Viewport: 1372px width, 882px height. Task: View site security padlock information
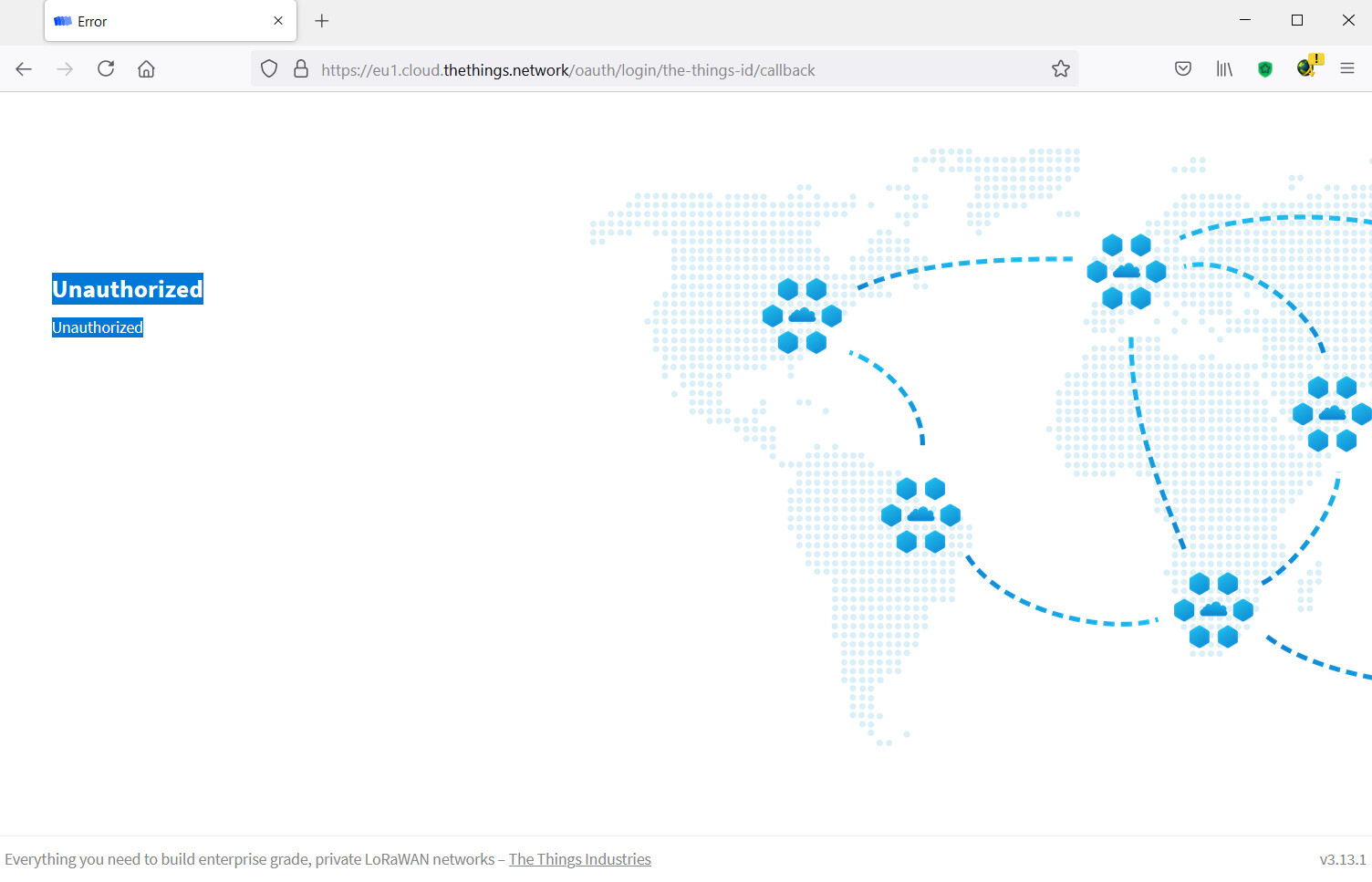[301, 69]
